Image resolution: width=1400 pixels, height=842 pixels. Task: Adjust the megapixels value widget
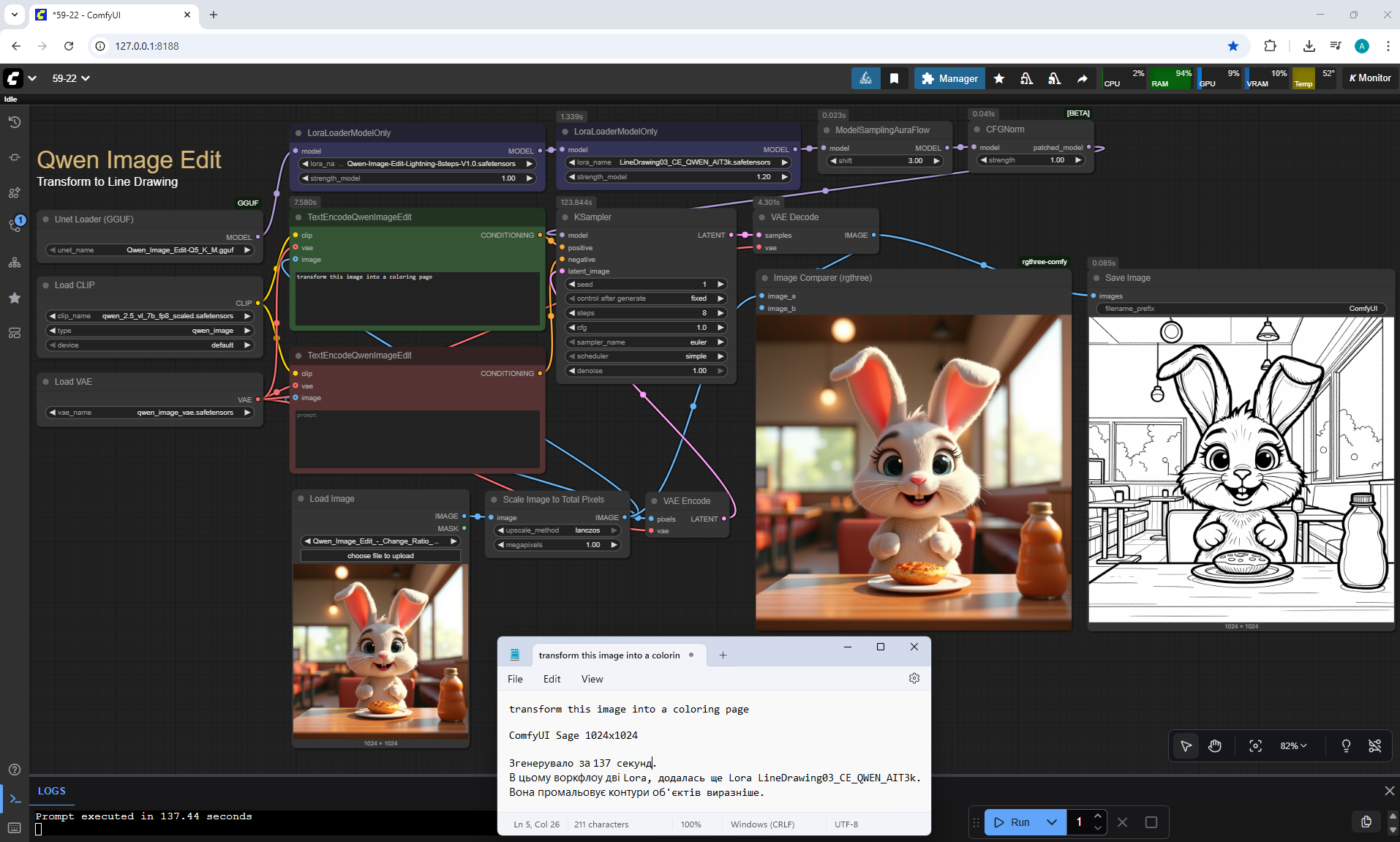click(x=557, y=545)
